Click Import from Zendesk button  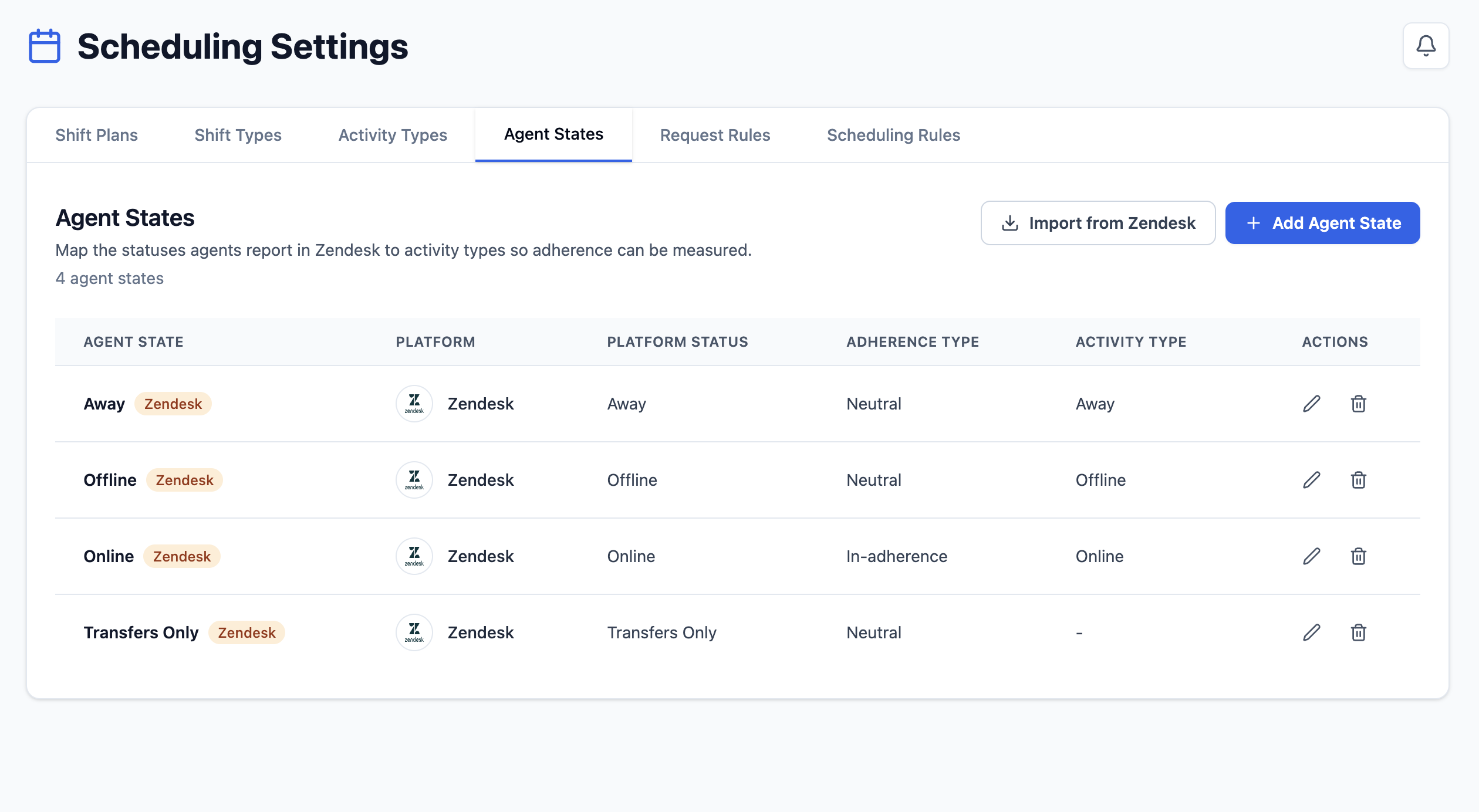click(x=1098, y=223)
